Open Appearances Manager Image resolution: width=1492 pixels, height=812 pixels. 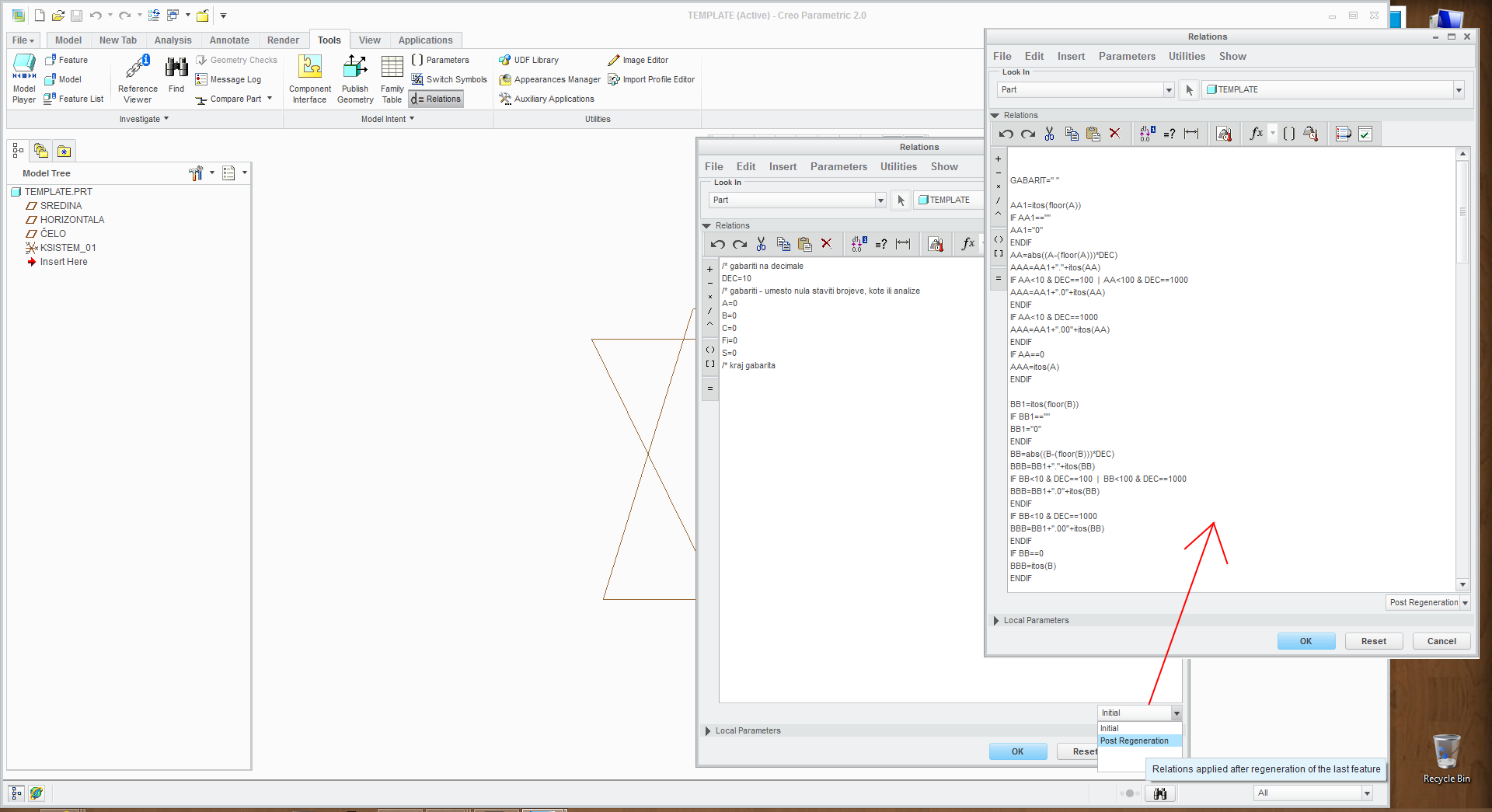tap(549, 79)
